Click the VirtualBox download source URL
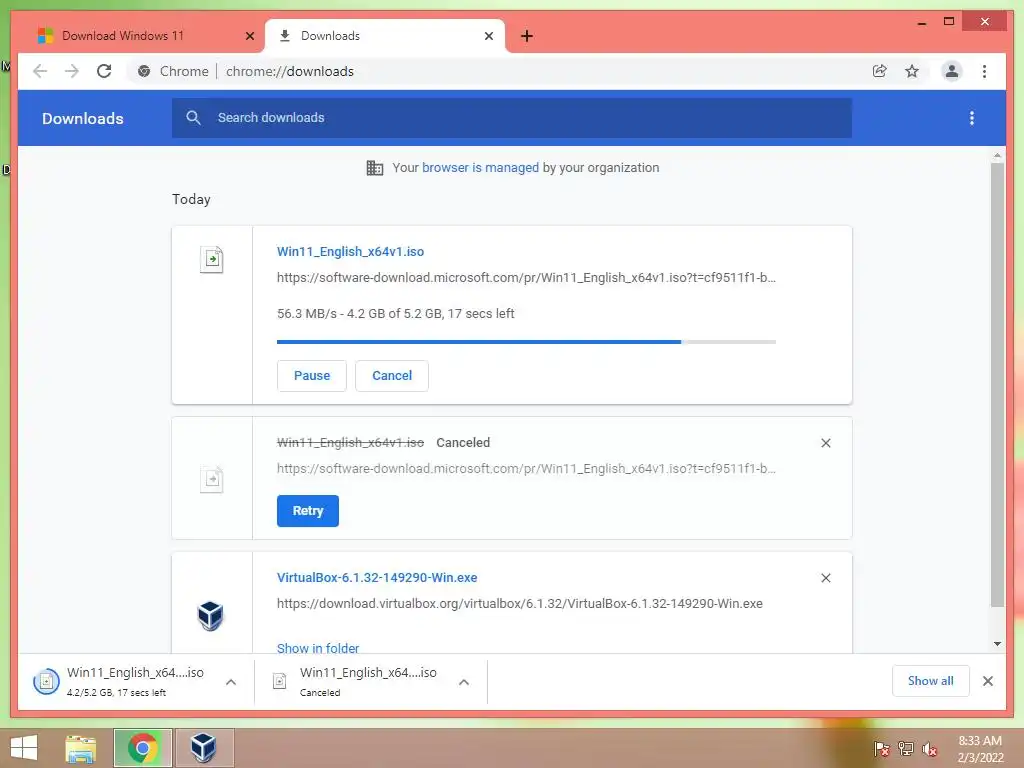The height and width of the screenshot is (768, 1024). 520,603
